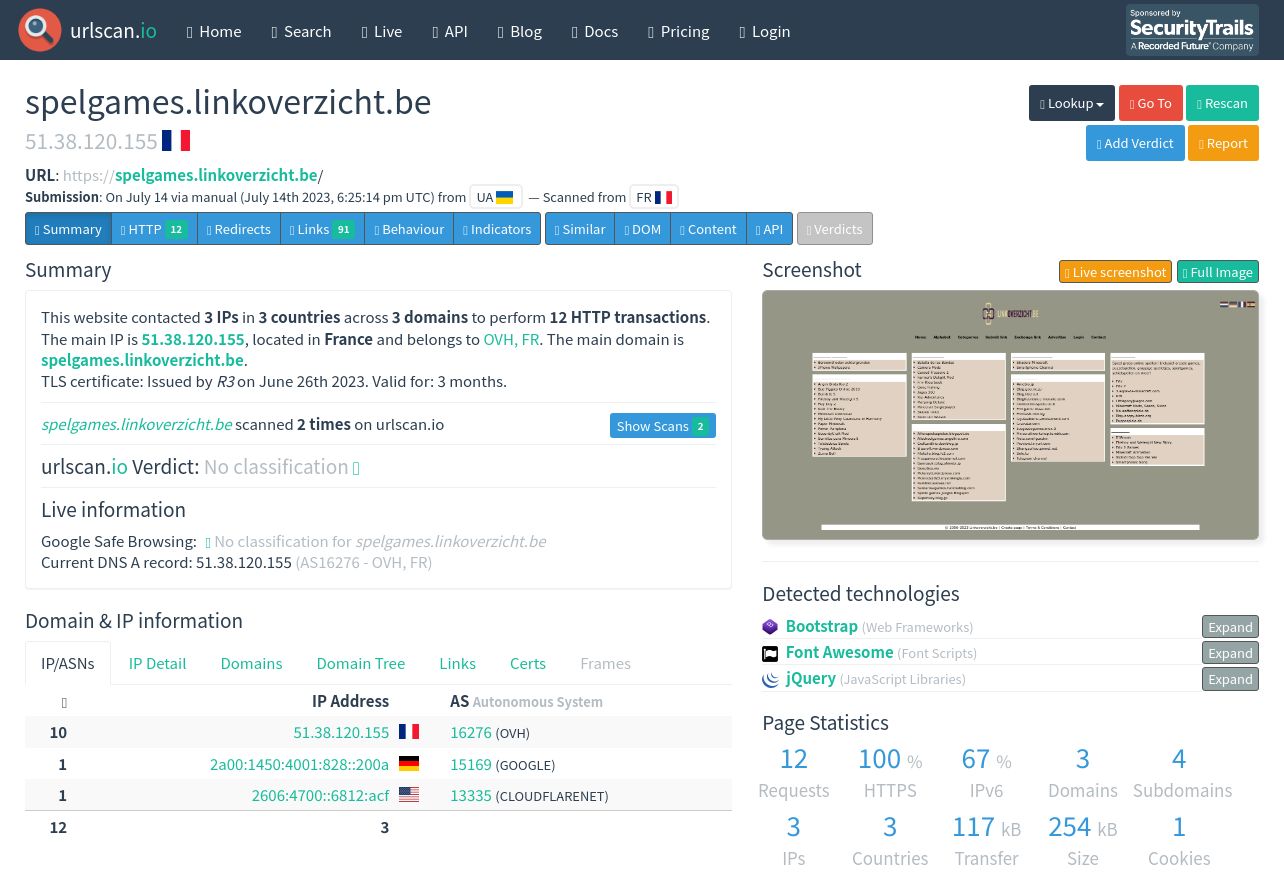Screen dimensions: 1284x879
Task: Open the Content tab
Action: coord(708,228)
